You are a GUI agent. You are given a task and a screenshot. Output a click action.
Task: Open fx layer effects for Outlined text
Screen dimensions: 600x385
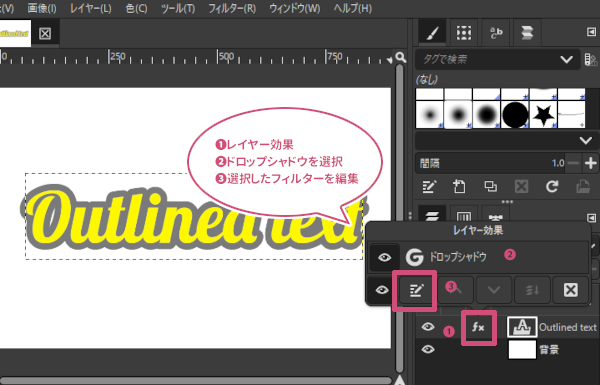point(478,327)
